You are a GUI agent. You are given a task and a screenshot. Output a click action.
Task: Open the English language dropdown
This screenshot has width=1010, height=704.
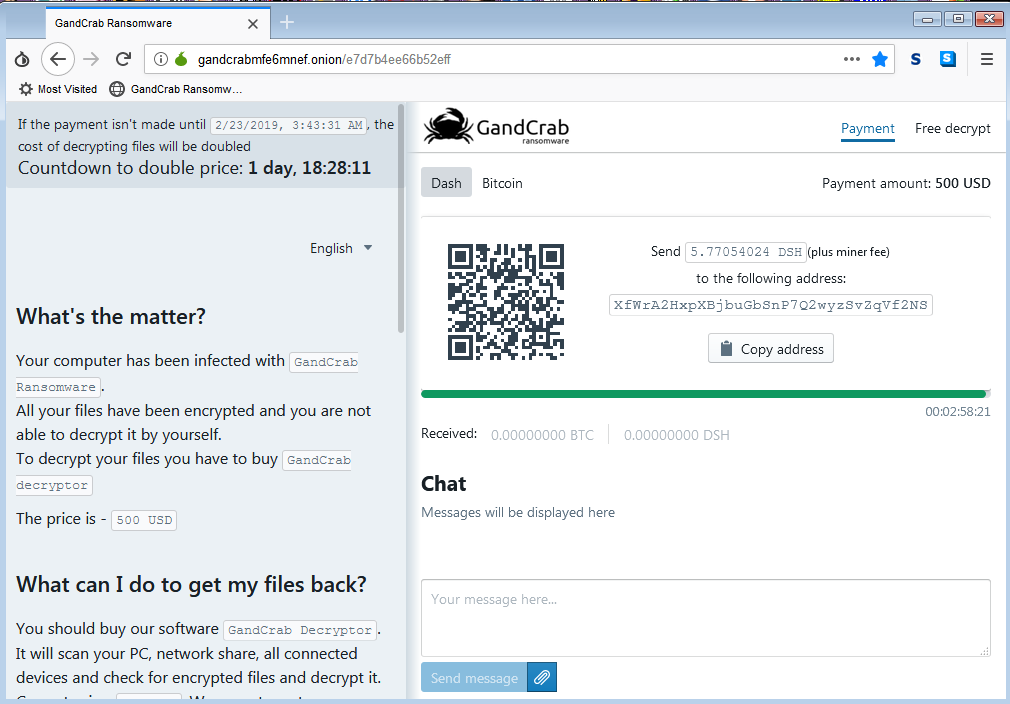[x=341, y=248]
